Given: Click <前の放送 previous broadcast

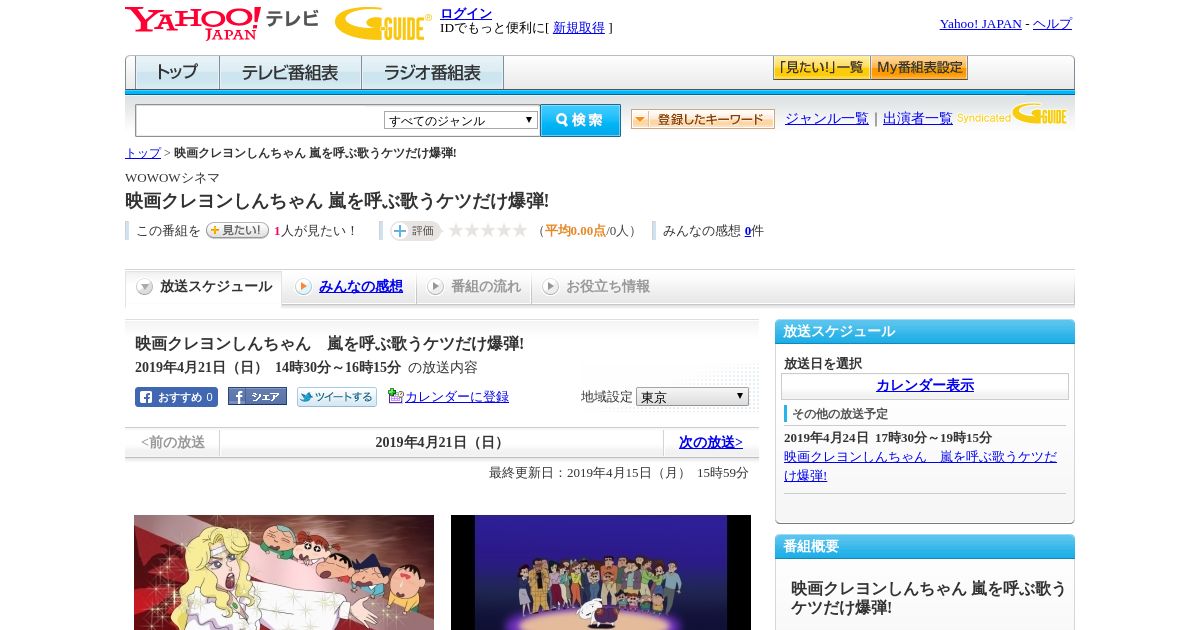Looking at the screenshot, I should point(173,442).
